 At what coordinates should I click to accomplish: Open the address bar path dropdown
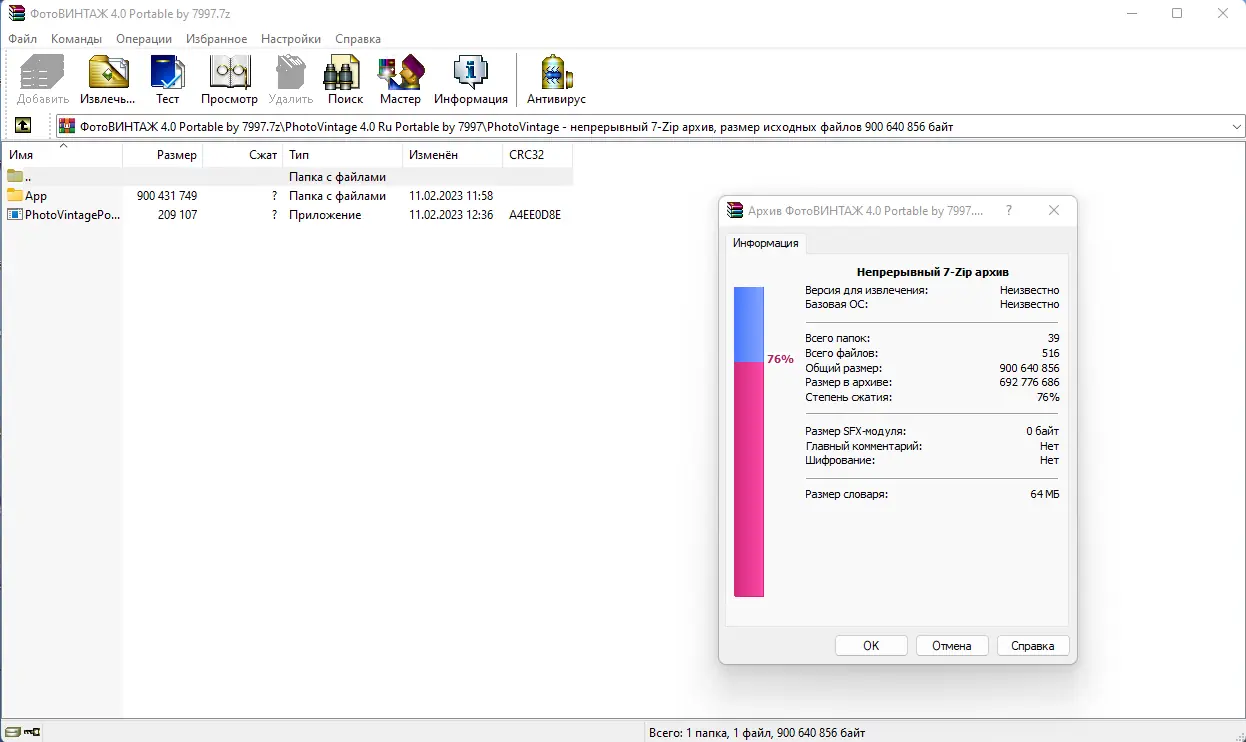1236,126
